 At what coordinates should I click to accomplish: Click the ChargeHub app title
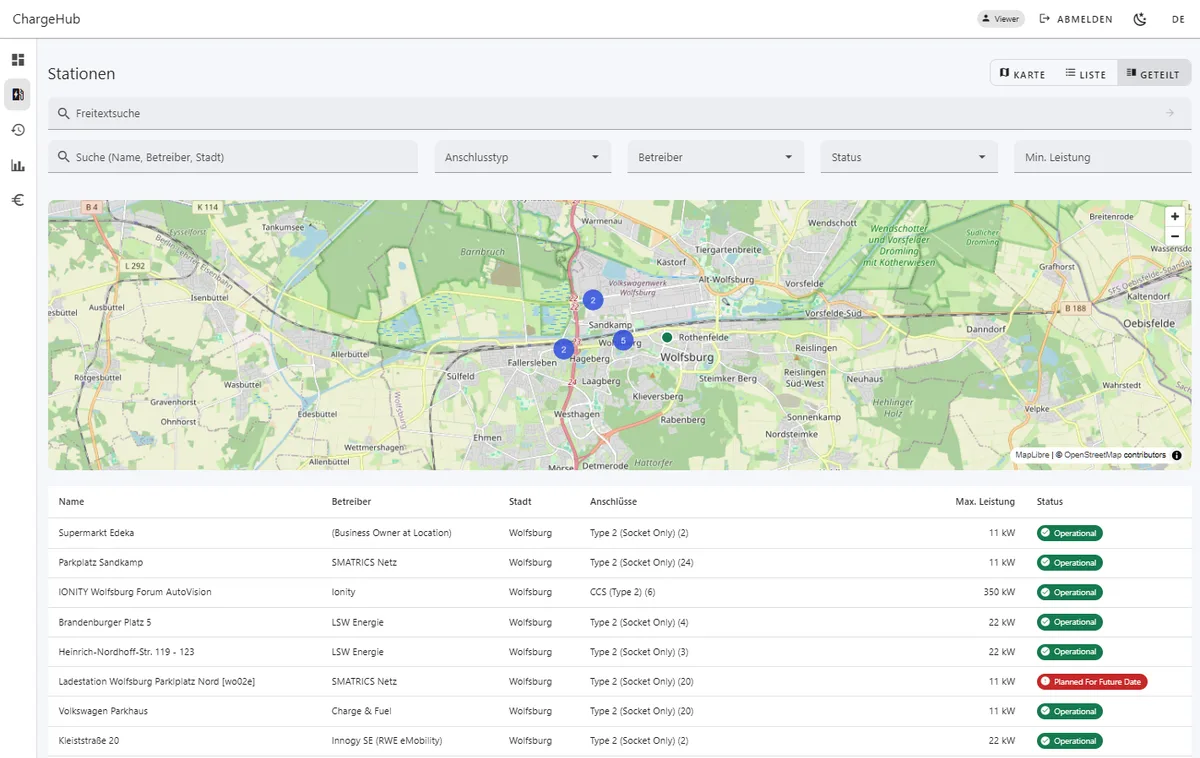tap(46, 19)
